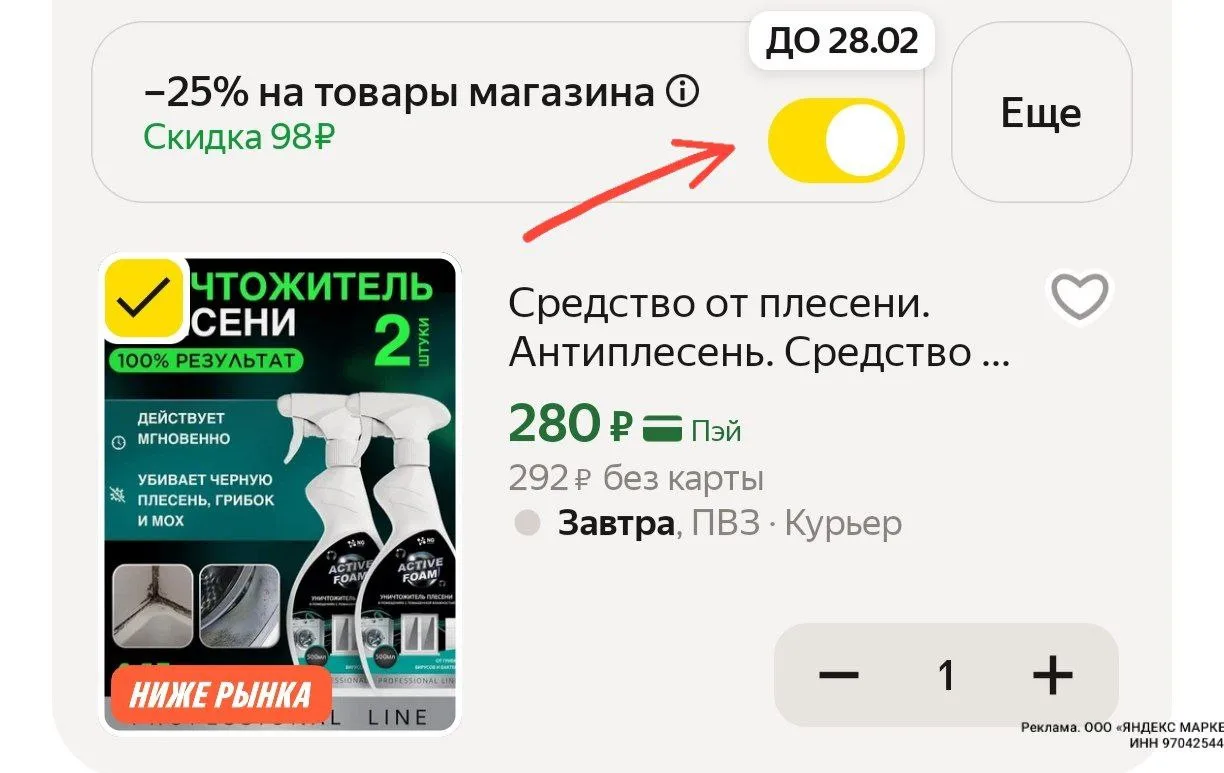Tap the Еще button
1224x773 pixels.
(1041, 112)
